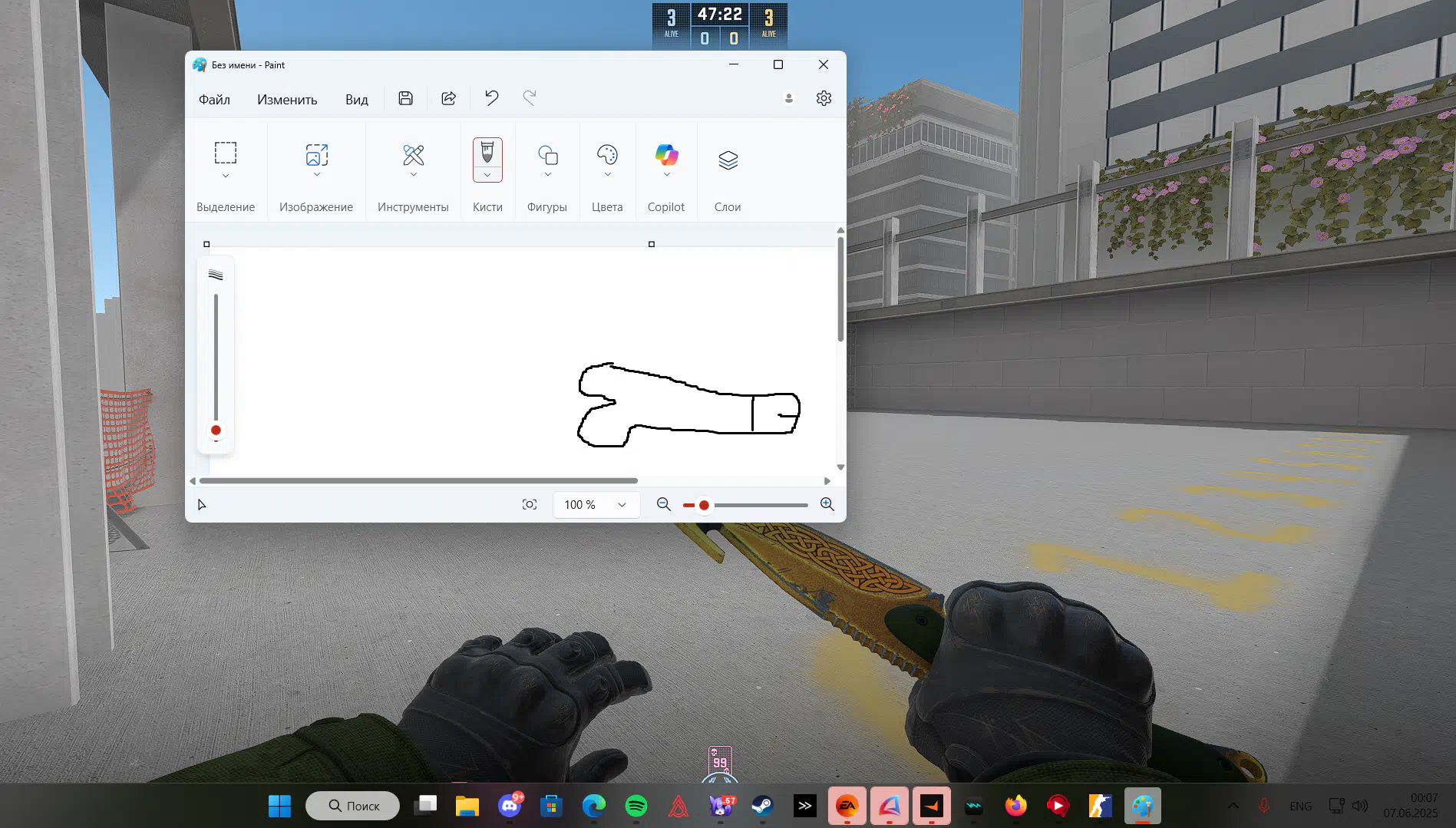Open File Explorer from the taskbar
The image size is (1456, 828).
pos(467,806)
